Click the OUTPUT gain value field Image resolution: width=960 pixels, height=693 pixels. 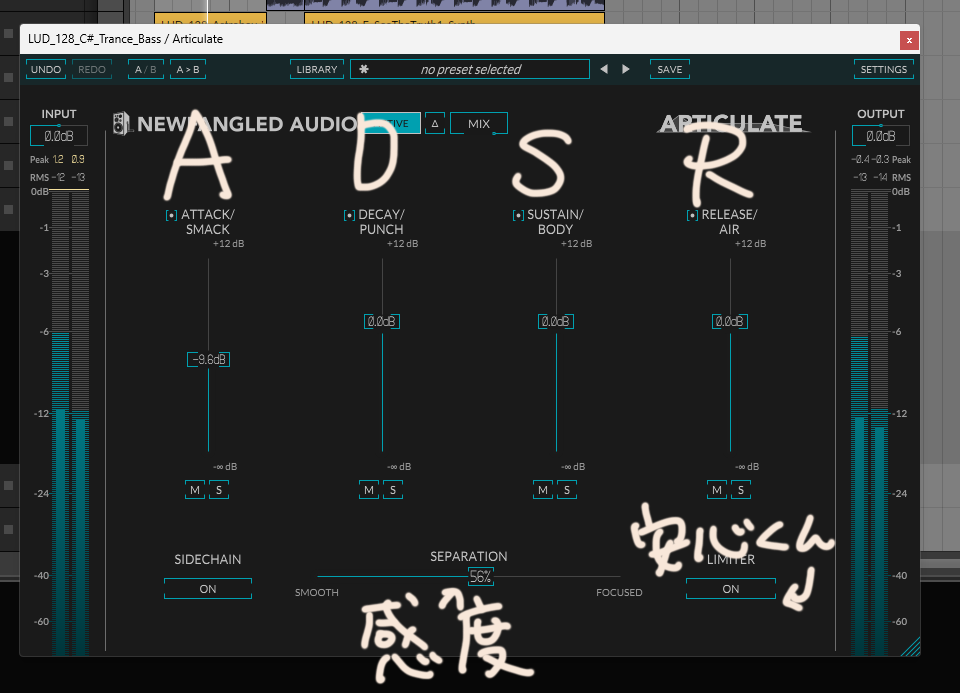pos(880,135)
